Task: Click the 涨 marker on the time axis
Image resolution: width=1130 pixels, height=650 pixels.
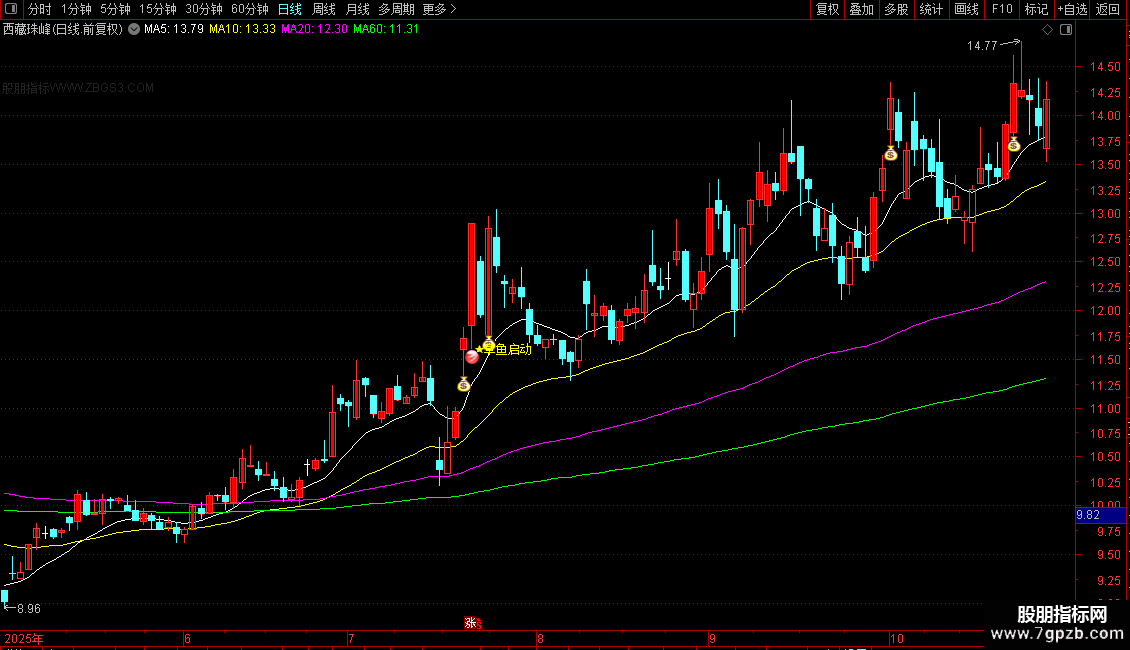Action: [471, 623]
